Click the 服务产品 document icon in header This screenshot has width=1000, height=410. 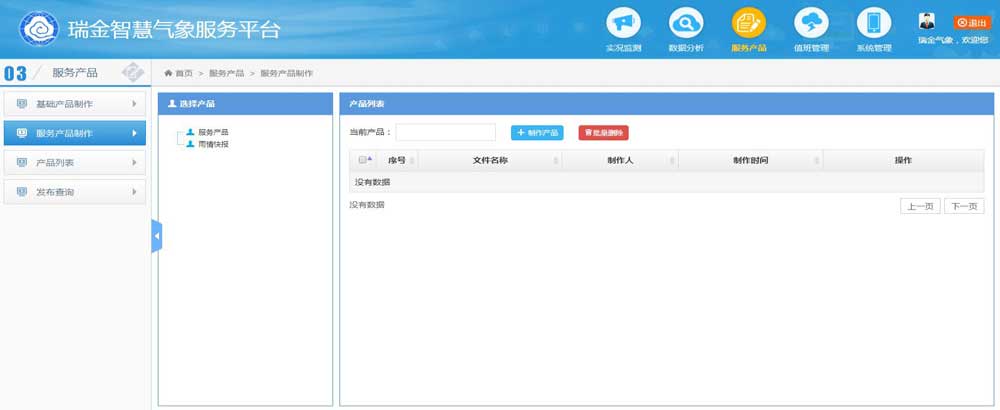coord(748,23)
